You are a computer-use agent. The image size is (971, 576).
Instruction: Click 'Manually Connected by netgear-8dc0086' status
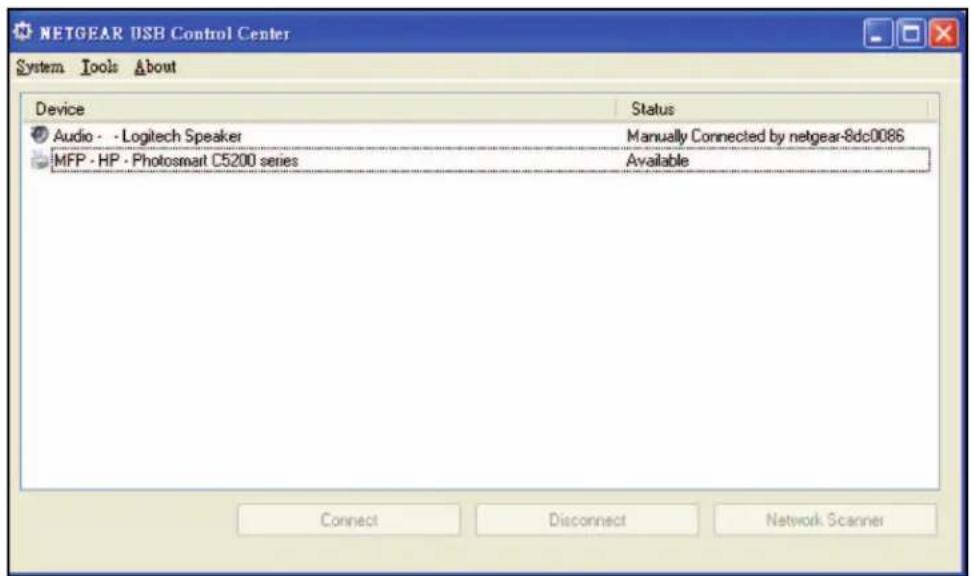765,136
